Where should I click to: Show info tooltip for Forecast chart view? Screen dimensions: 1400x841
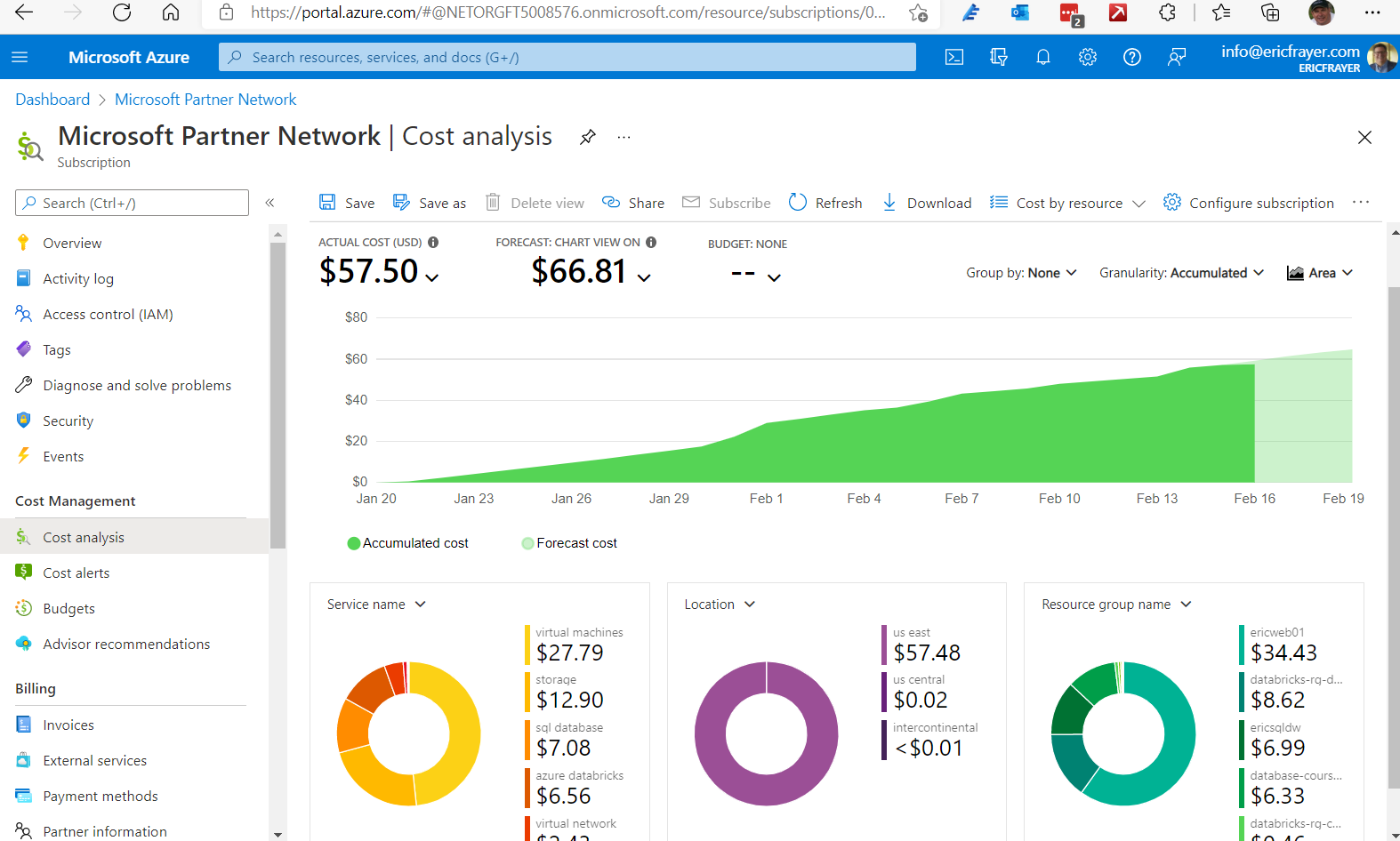651,242
